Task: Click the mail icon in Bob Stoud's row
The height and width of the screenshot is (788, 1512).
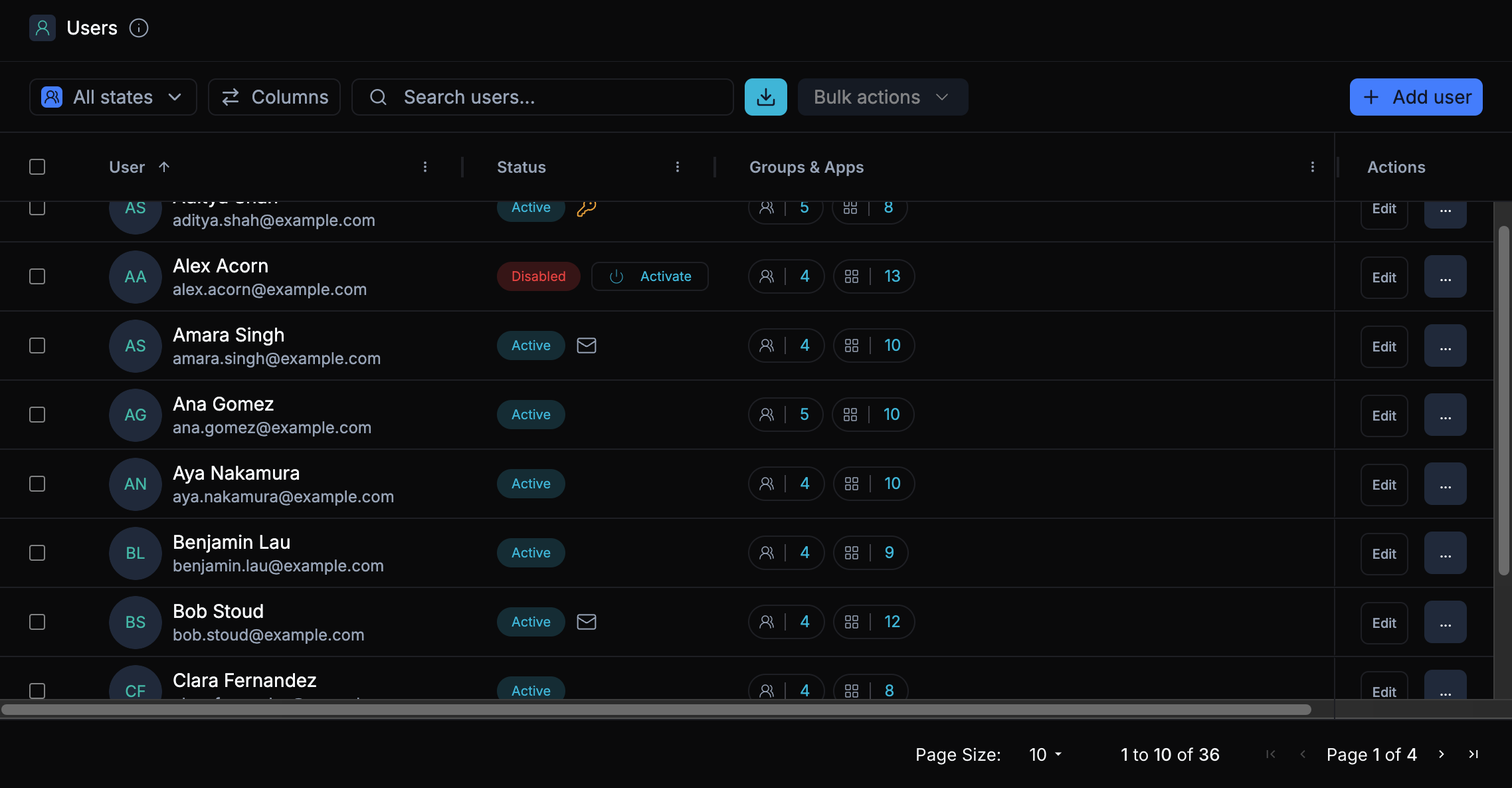Action: 586,622
